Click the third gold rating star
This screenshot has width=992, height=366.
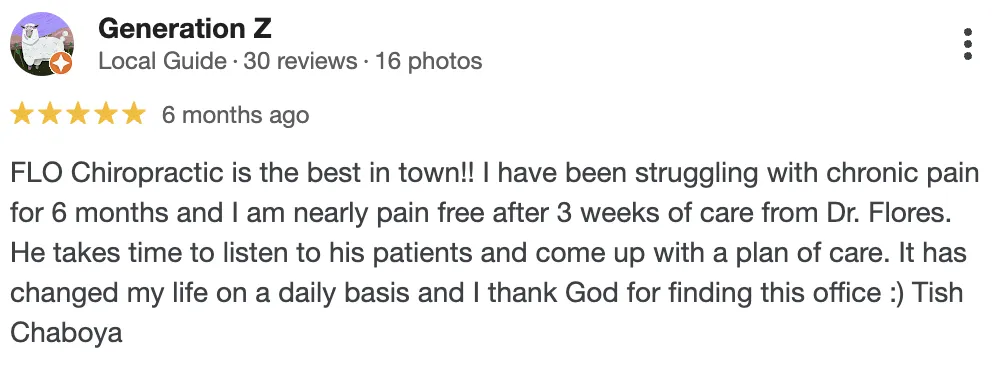coord(78,114)
